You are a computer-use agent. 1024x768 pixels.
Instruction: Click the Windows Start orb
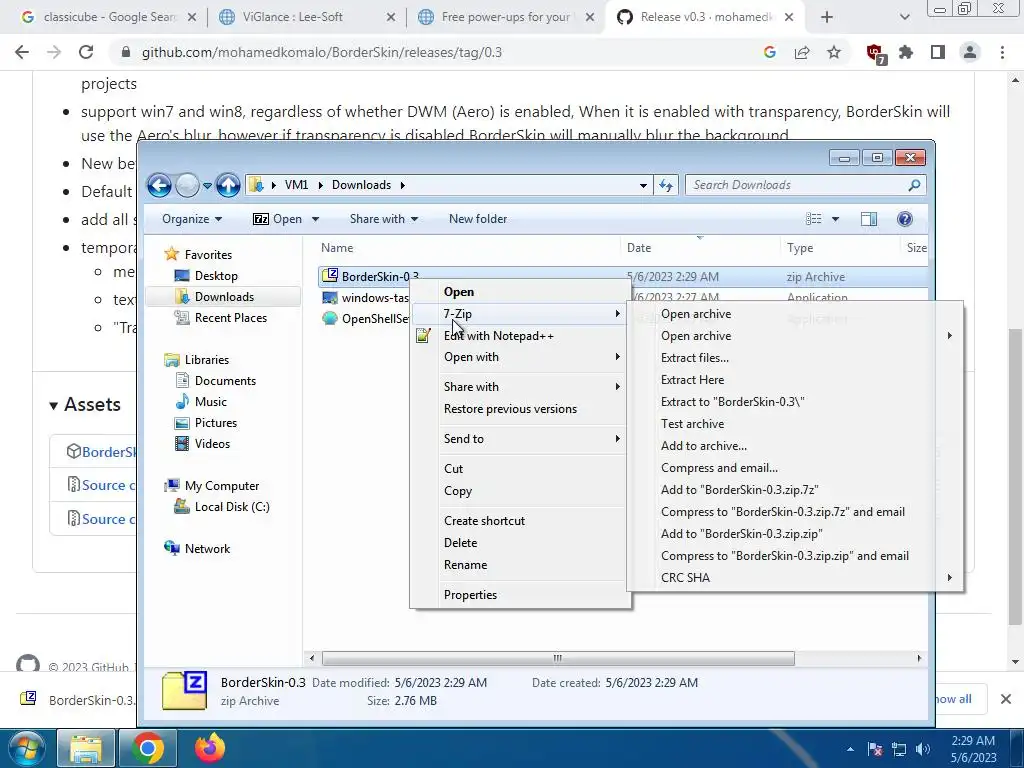(x=25, y=748)
